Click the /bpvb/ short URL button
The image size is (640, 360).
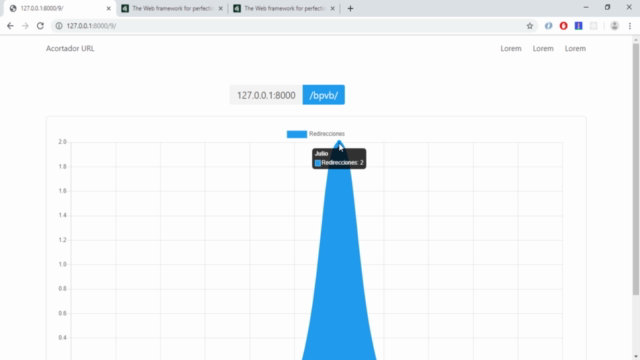(324, 95)
